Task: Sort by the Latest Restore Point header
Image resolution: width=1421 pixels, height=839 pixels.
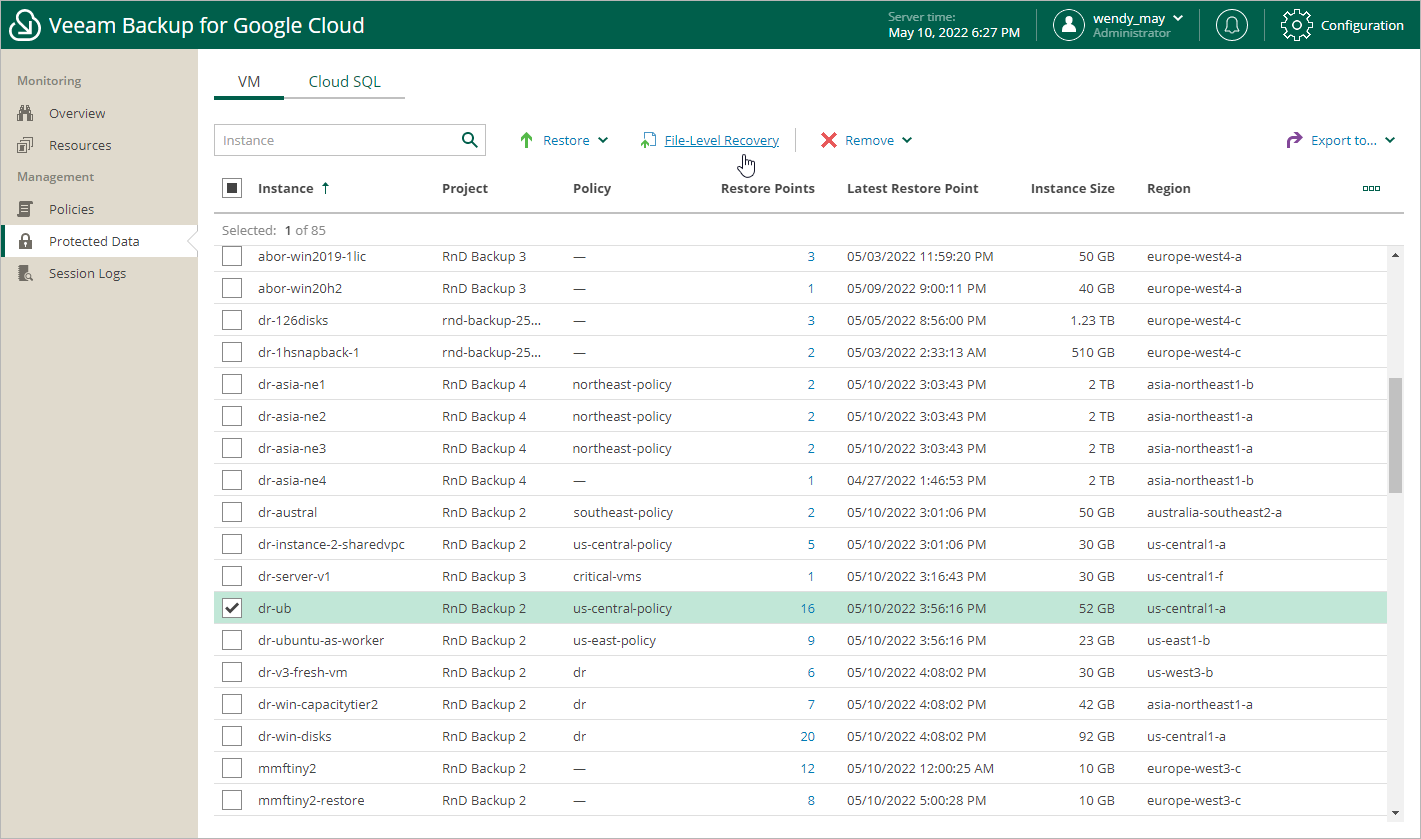Action: (x=912, y=188)
